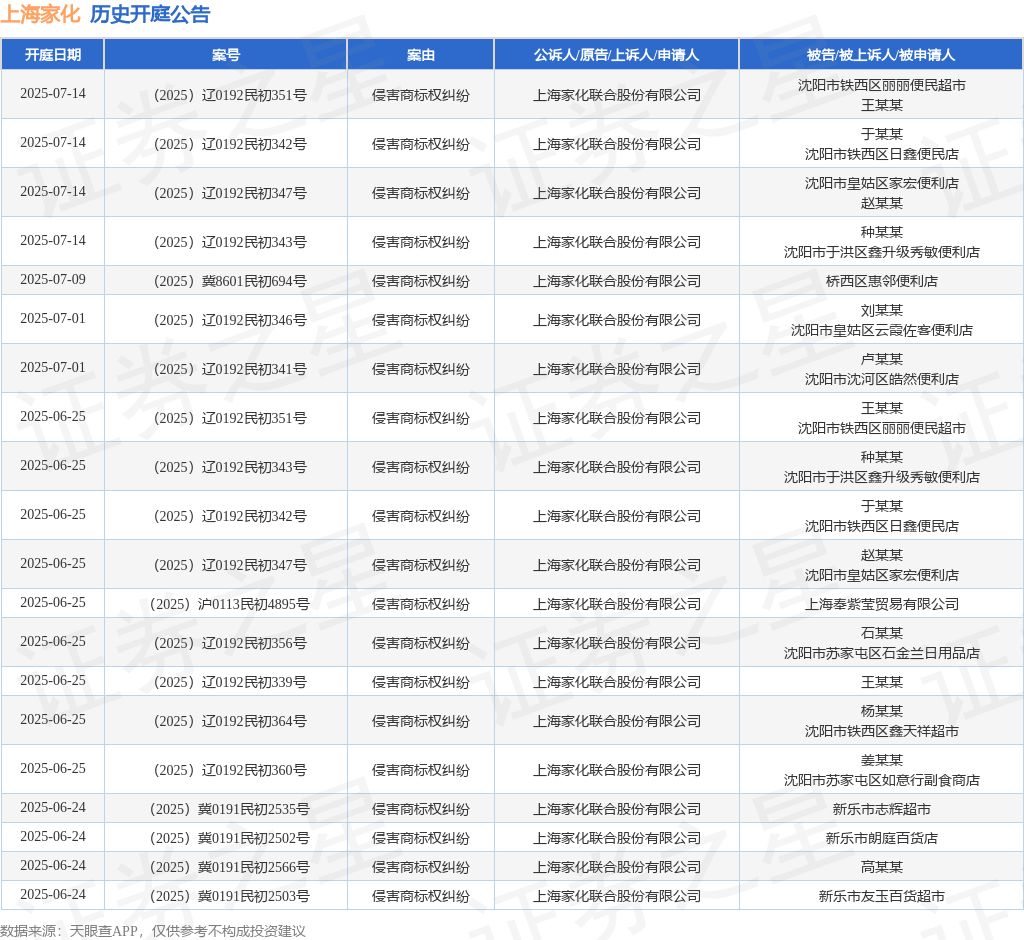Select the 案由 column header
1024x940 pixels.
421,55
